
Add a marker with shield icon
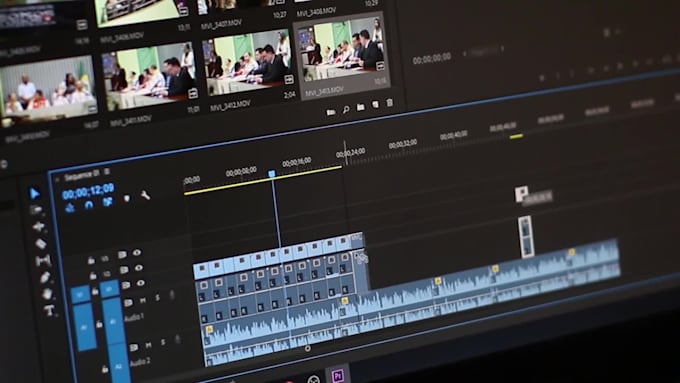click(127, 199)
